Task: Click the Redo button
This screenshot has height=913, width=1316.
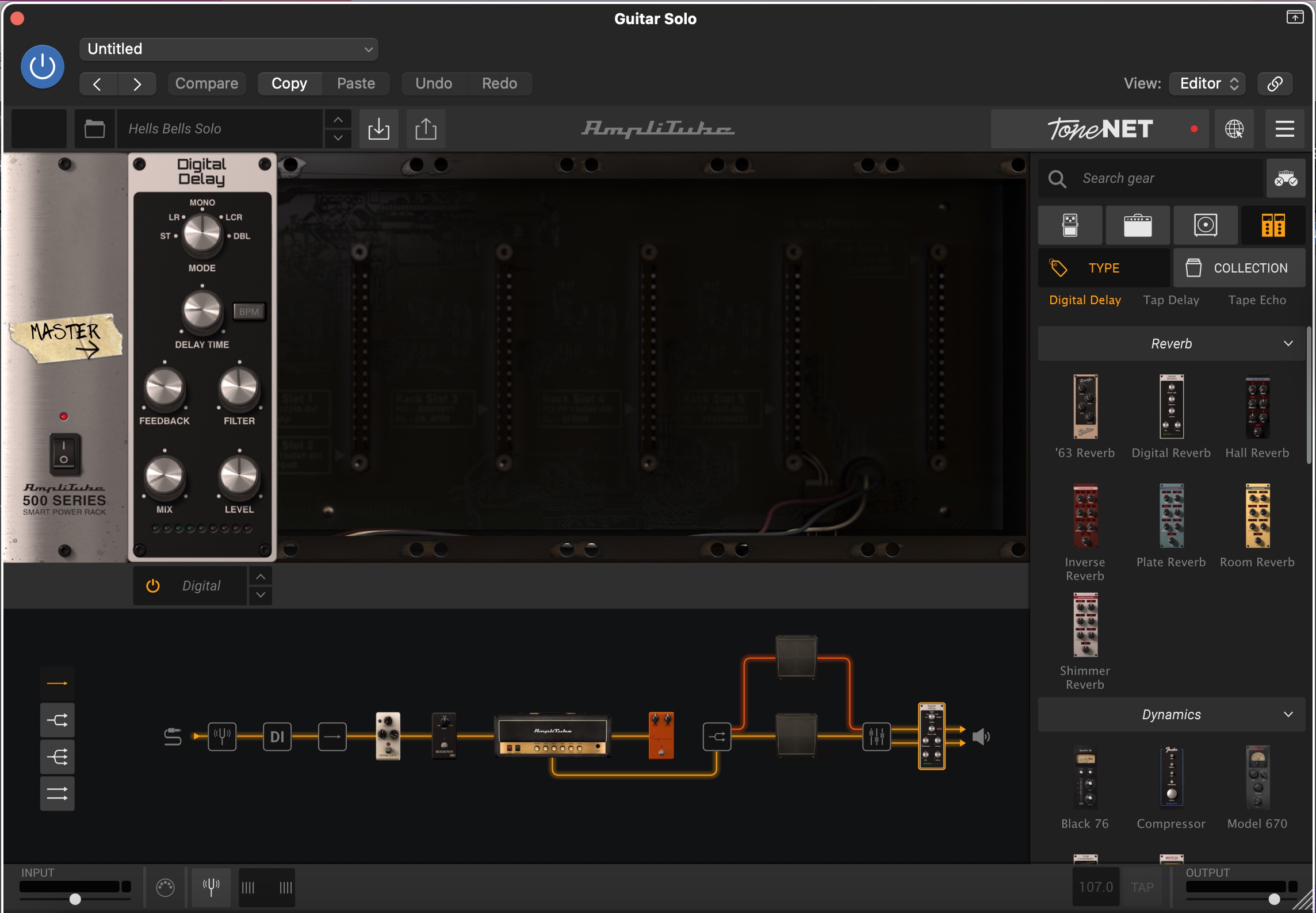Action: click(499, 84)
